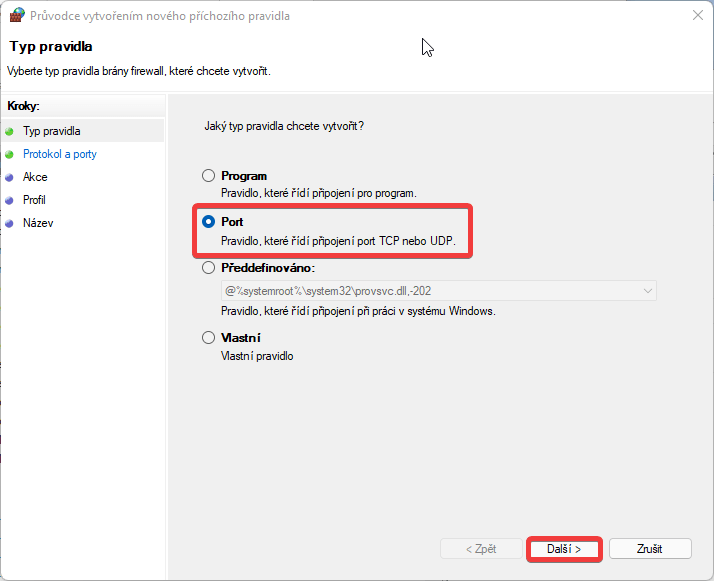Screen dimensions: 714x581
Task: Click the provsvc.dll predefined combo box
Action: click(x=439, y=291)
